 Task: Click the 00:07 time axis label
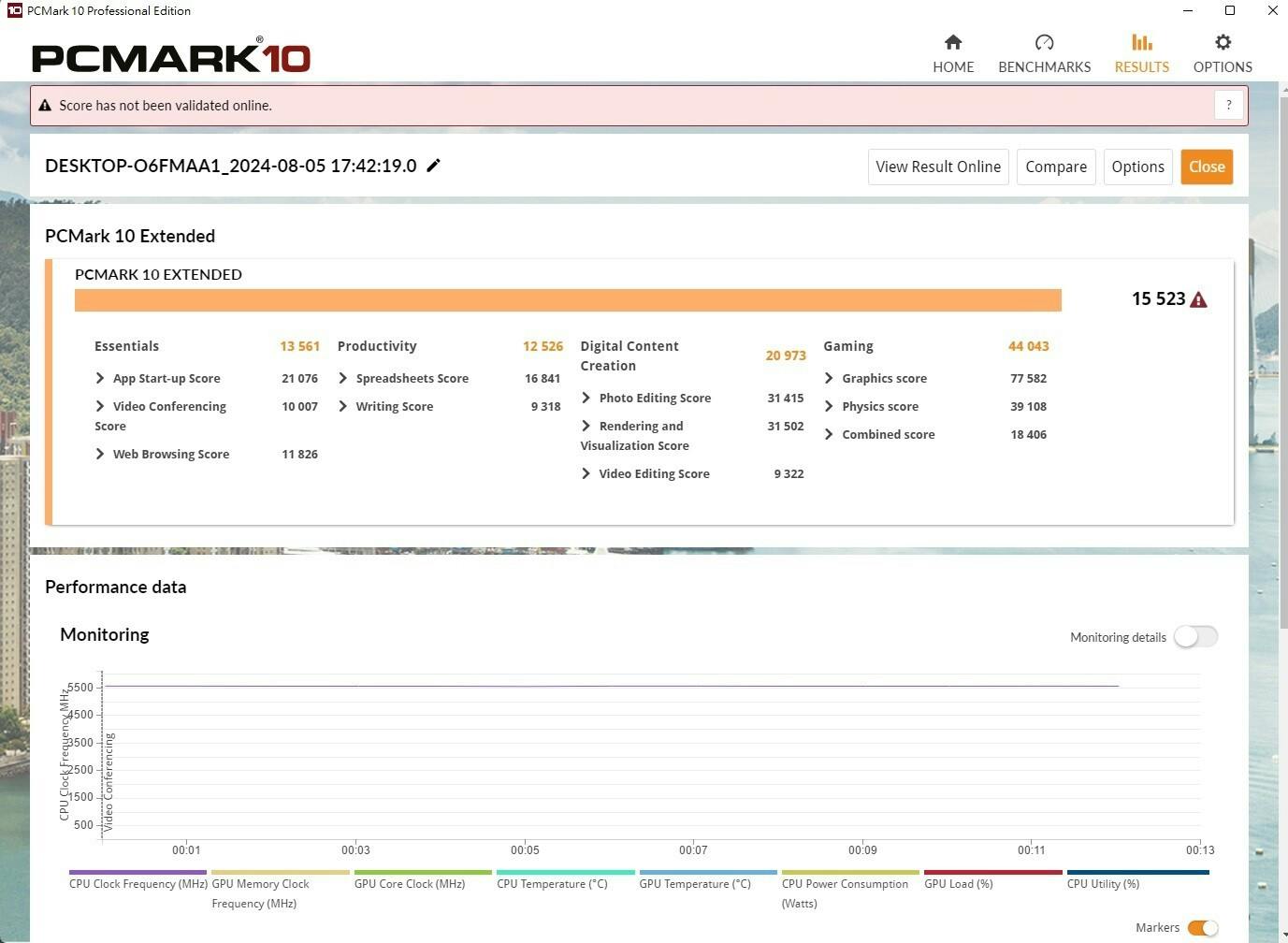tap(693, 849)
